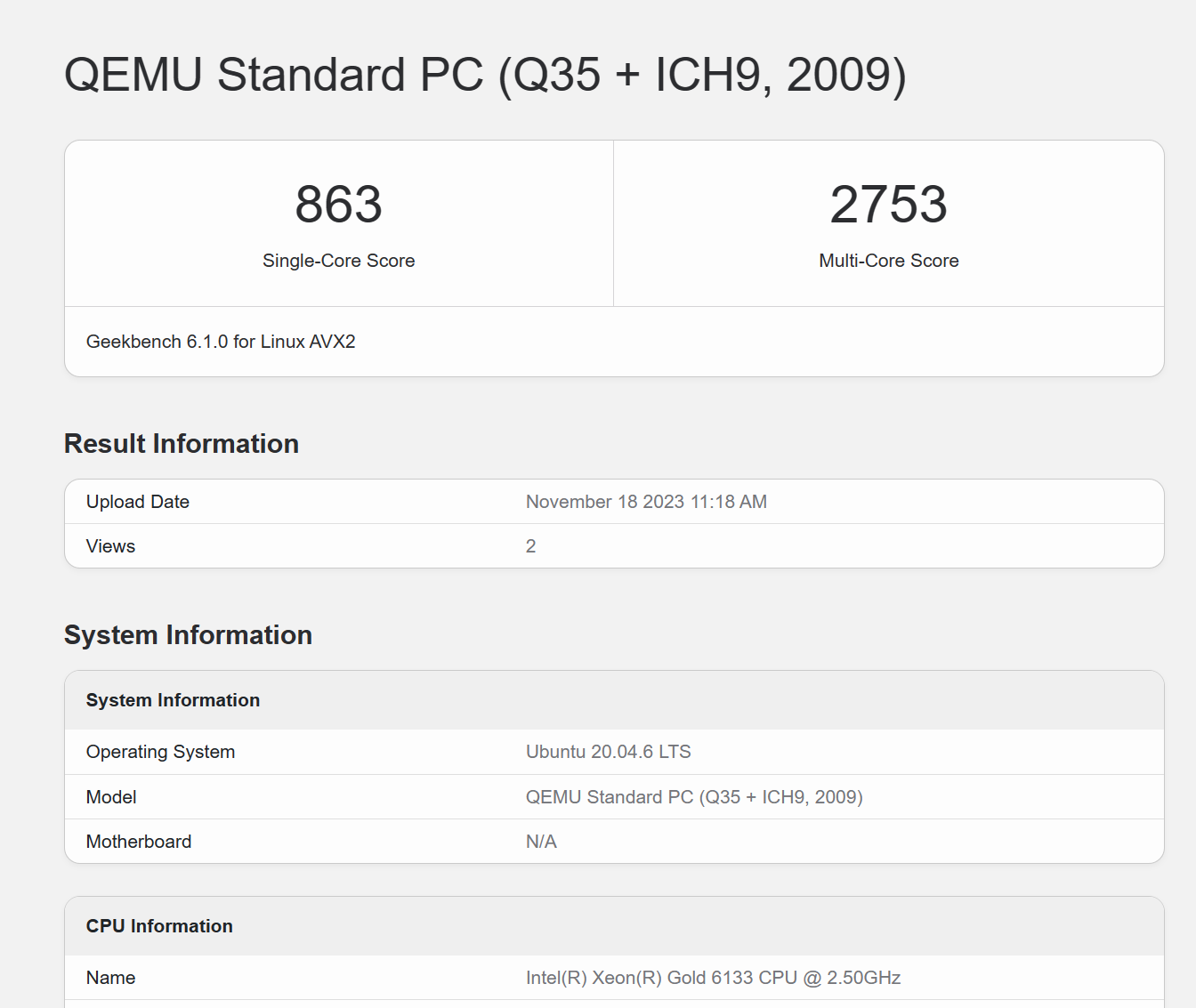1196x1008 pixels.
Task: Select the N/A motherboard value
Action: (x=541, y=842)
